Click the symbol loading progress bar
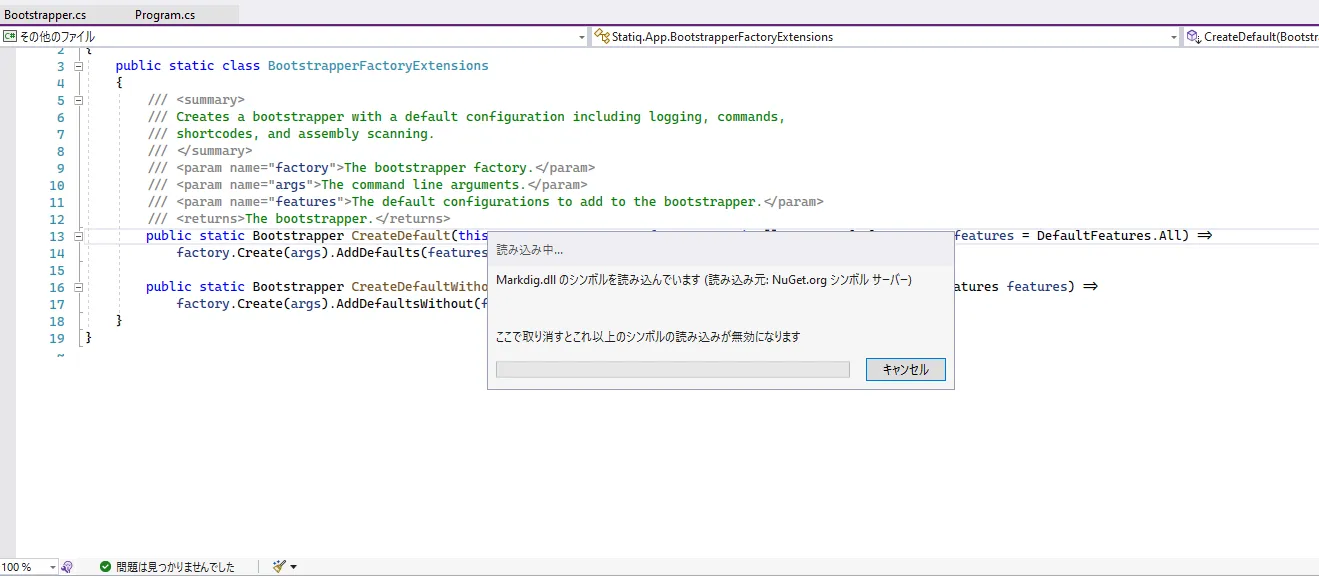 pos(672,370)
